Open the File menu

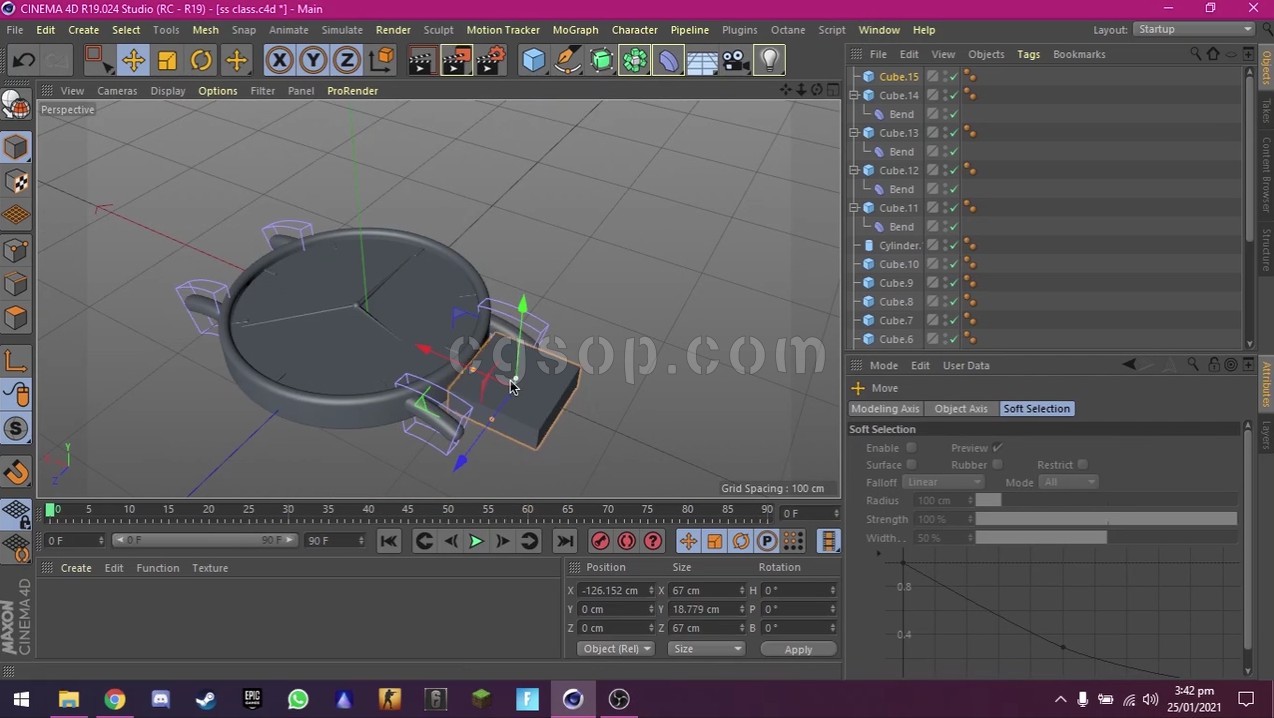[x=15, y=30]
